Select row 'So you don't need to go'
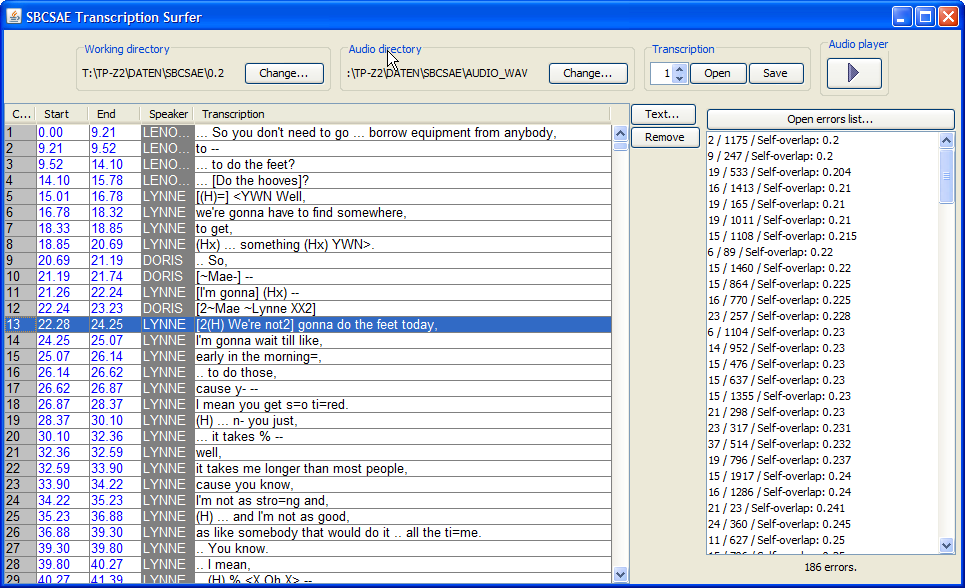The height and width of the screenshot is (588, 965). (x=308, y=132)
